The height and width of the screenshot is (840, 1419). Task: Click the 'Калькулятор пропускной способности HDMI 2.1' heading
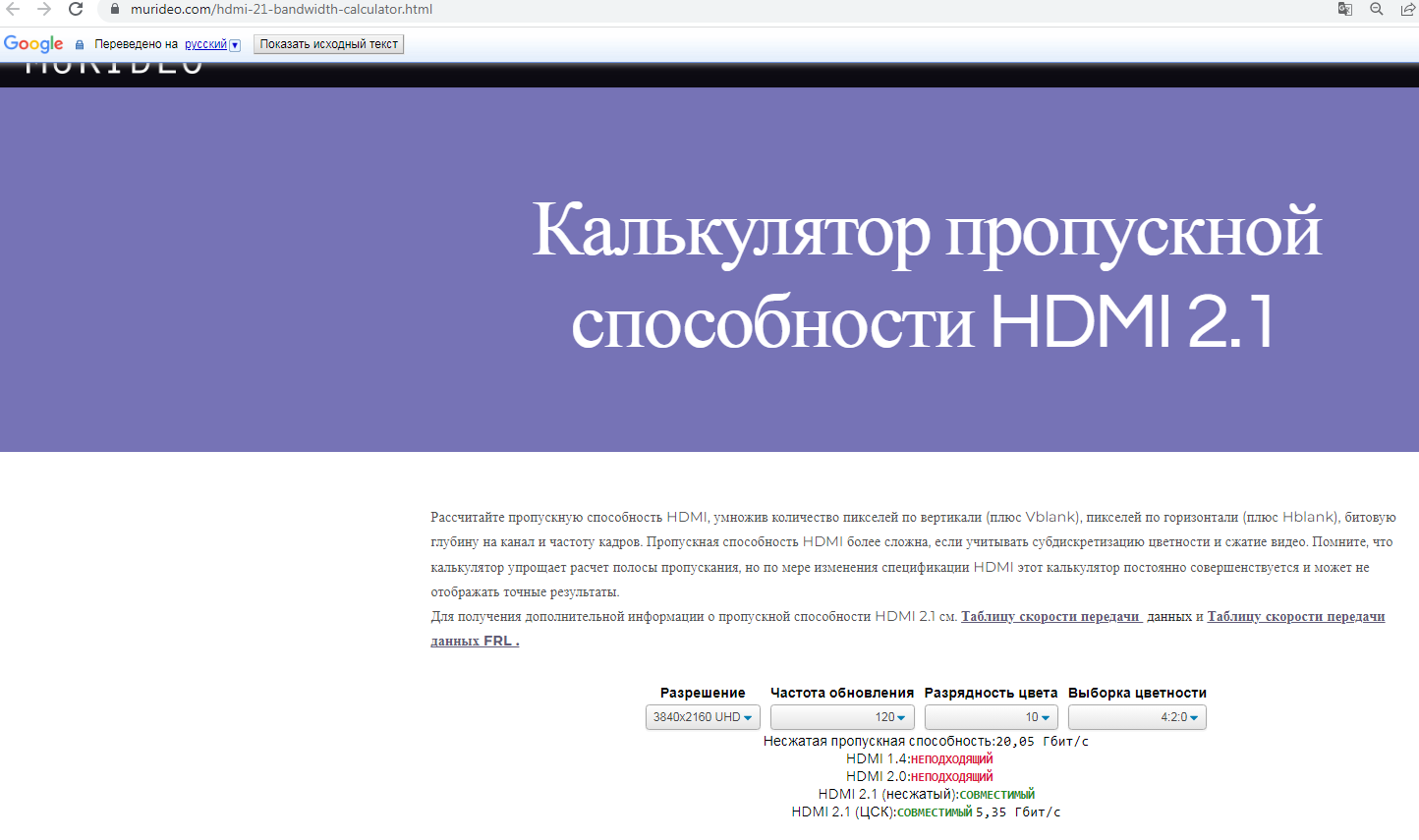click(926, 274)
